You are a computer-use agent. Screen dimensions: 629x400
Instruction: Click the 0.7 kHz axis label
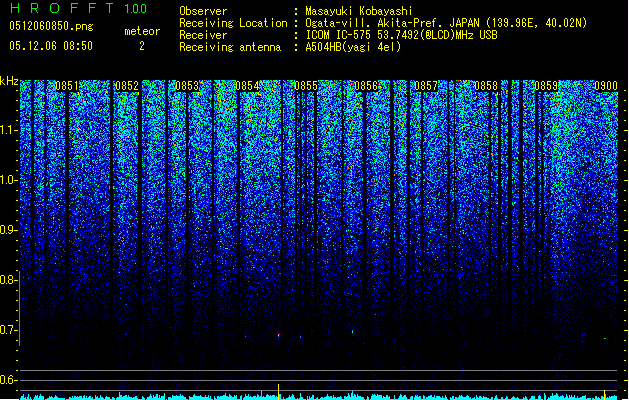[9, 330]
